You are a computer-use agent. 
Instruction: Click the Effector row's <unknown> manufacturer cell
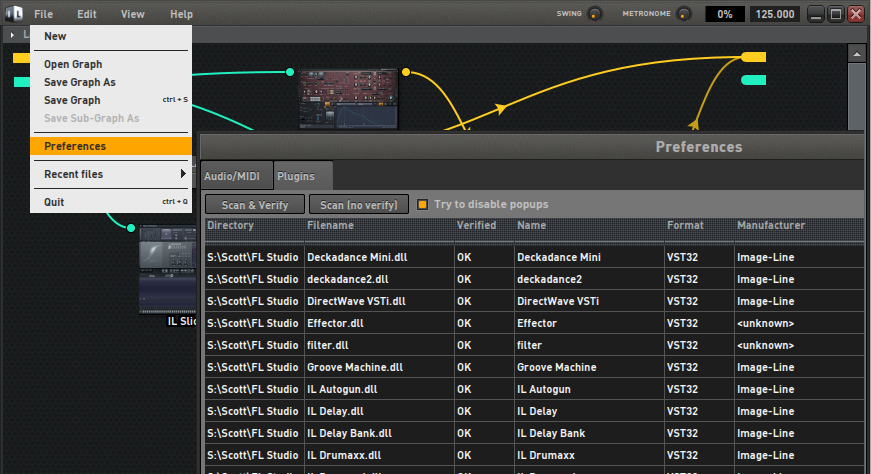tap(799, 323)
